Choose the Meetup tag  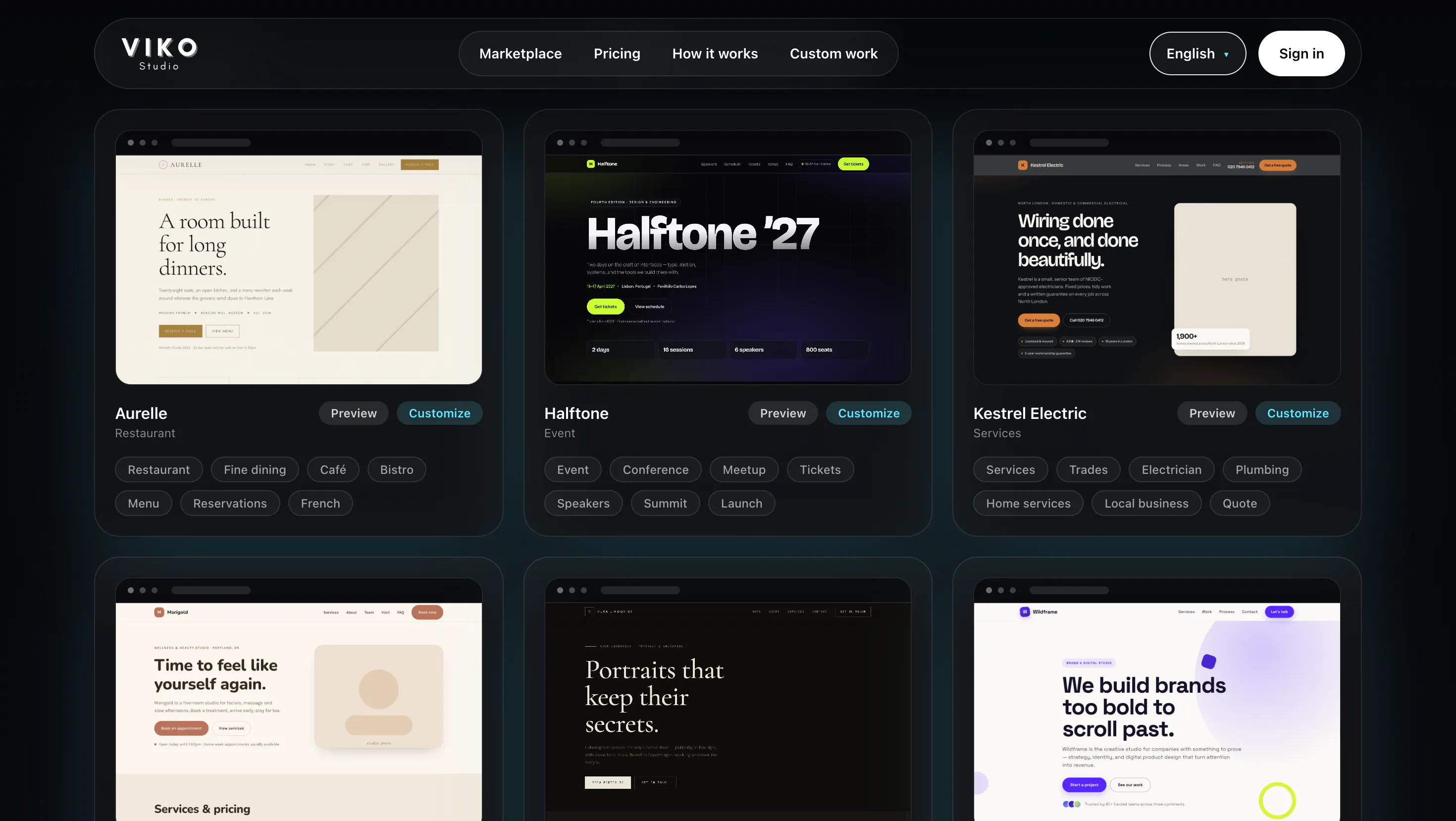[x=744, y=469]
